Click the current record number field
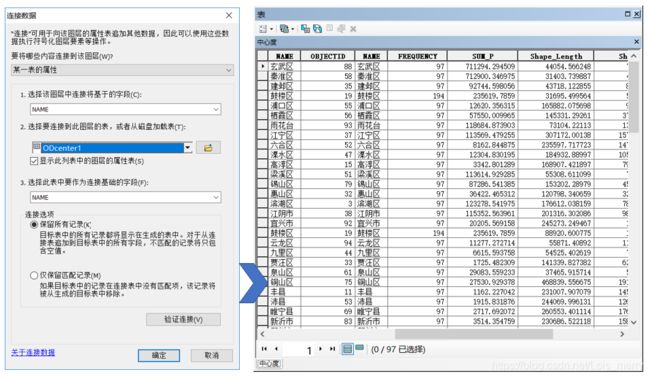The image size is (650, 378). point(299,350)
